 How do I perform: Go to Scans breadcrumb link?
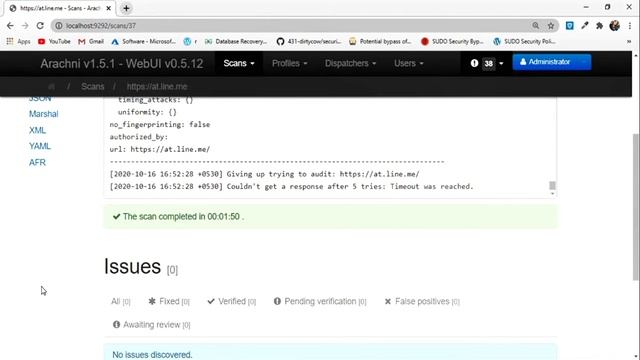93,87
